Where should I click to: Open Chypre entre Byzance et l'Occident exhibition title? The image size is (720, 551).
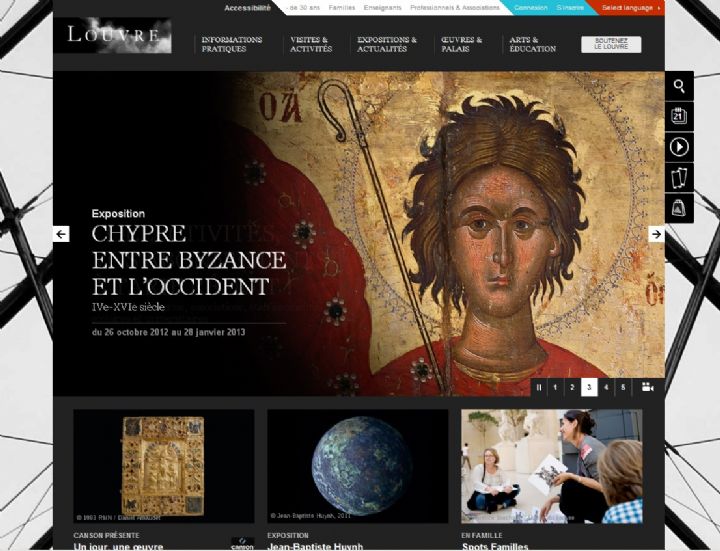click(x=189, y=260)
